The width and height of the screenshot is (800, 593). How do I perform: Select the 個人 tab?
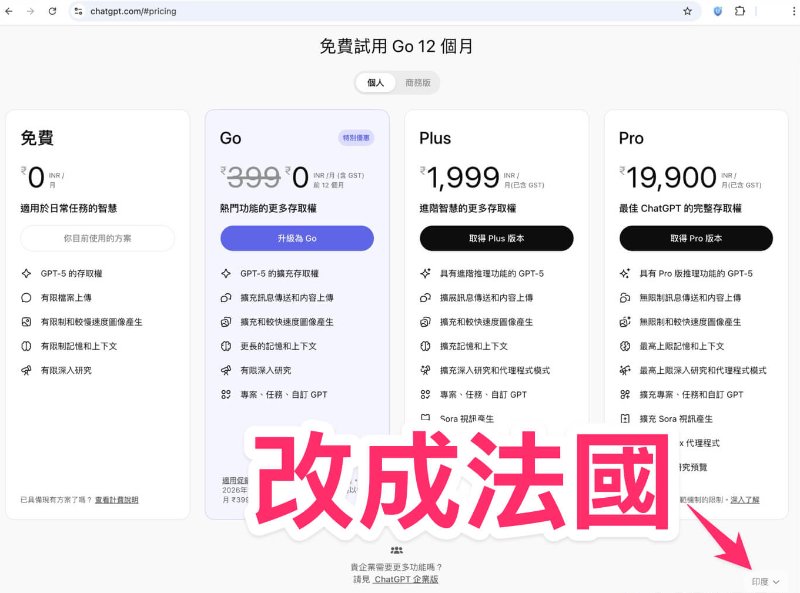(374, 83)
